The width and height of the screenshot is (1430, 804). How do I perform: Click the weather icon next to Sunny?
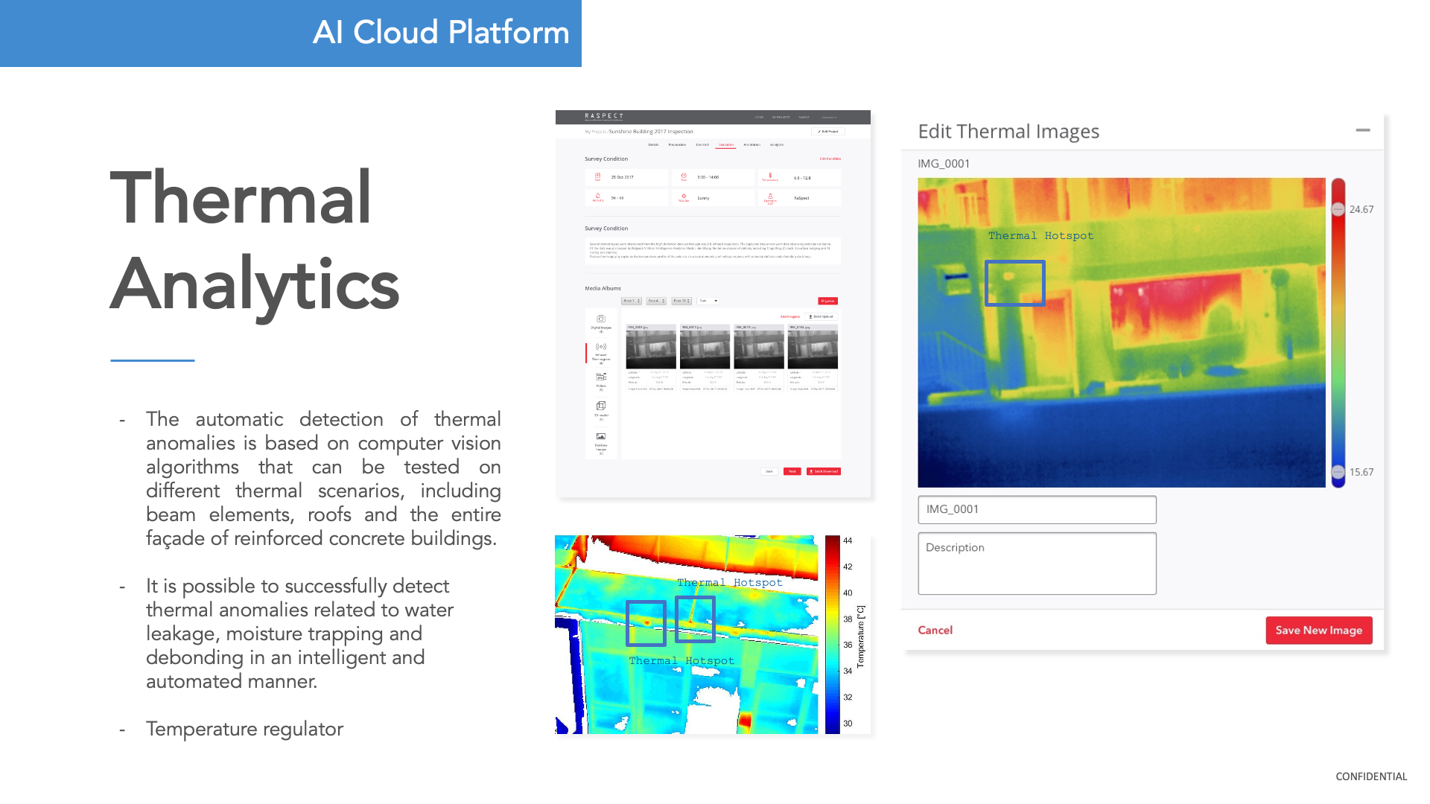point(683,195)
